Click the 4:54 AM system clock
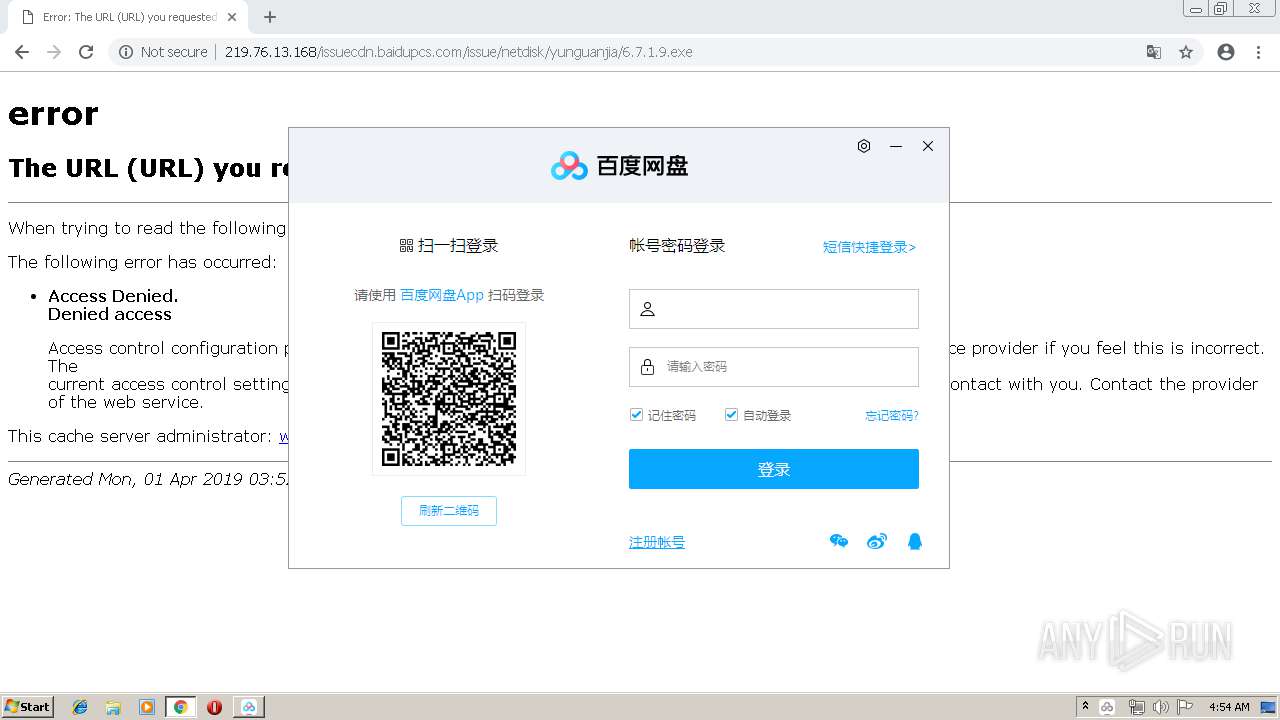This screenshot has height=720, width=1280. (x=1229, y=707)
